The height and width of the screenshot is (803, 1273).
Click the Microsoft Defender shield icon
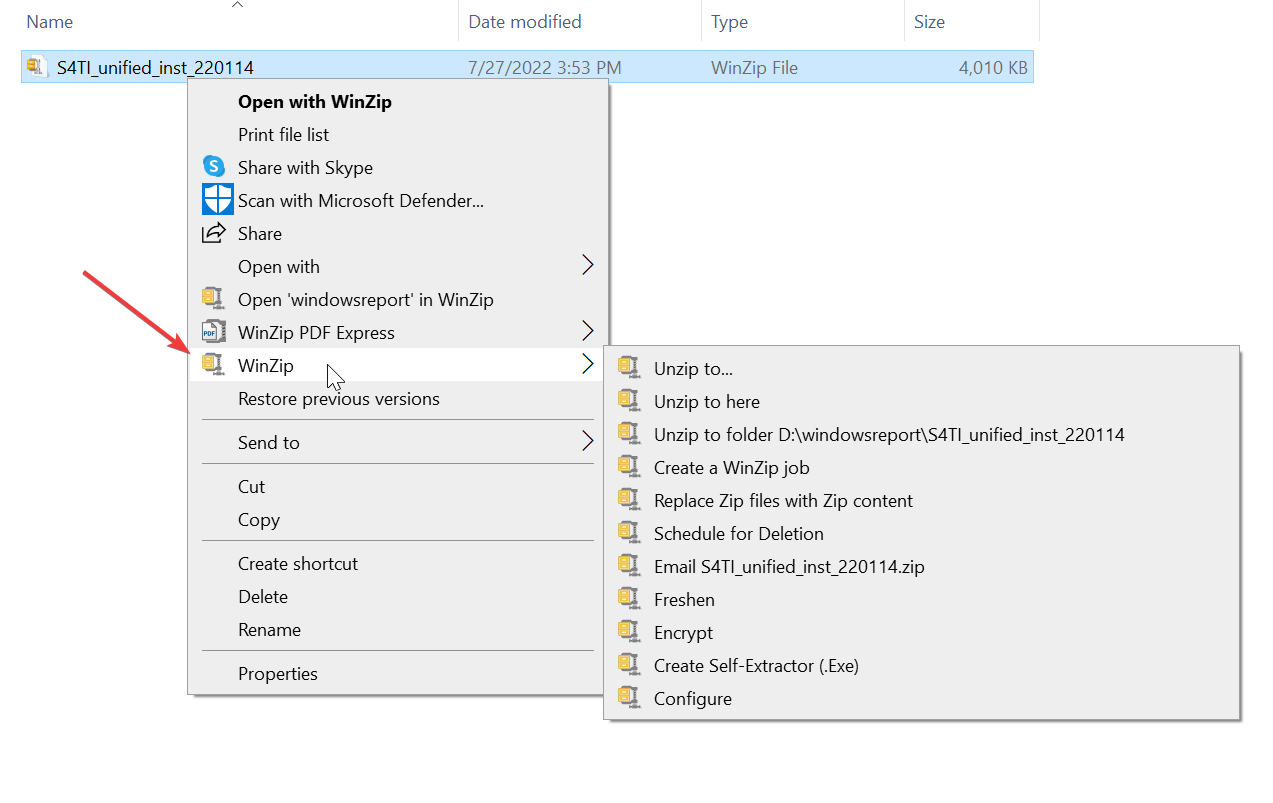coord(217,199)
